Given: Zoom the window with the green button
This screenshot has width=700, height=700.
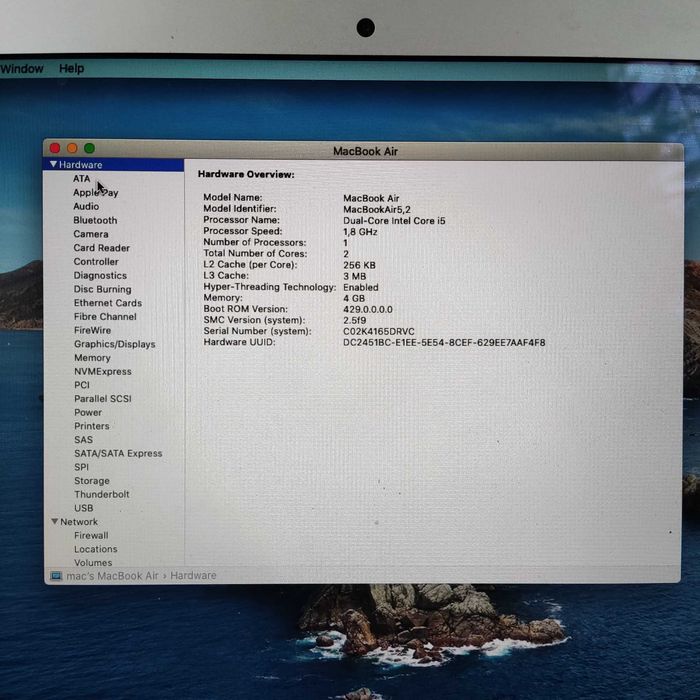Looking at the screenshot, I should pos(89,148).
